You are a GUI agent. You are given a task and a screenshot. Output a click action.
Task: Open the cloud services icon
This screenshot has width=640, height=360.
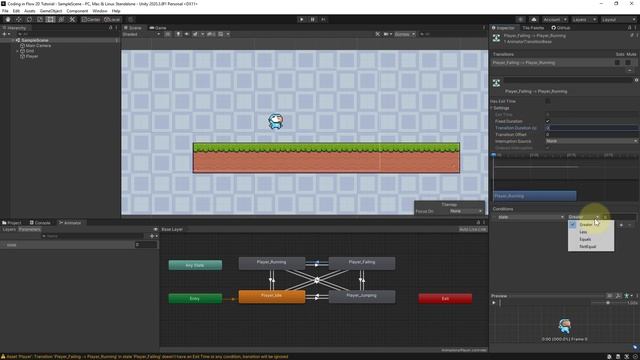534,20
